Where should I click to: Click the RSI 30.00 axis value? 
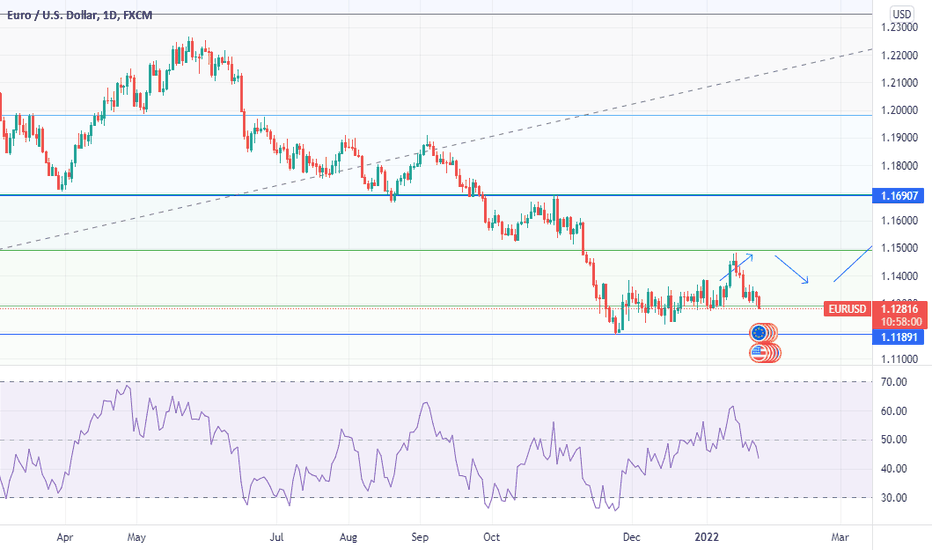[893, 498]
